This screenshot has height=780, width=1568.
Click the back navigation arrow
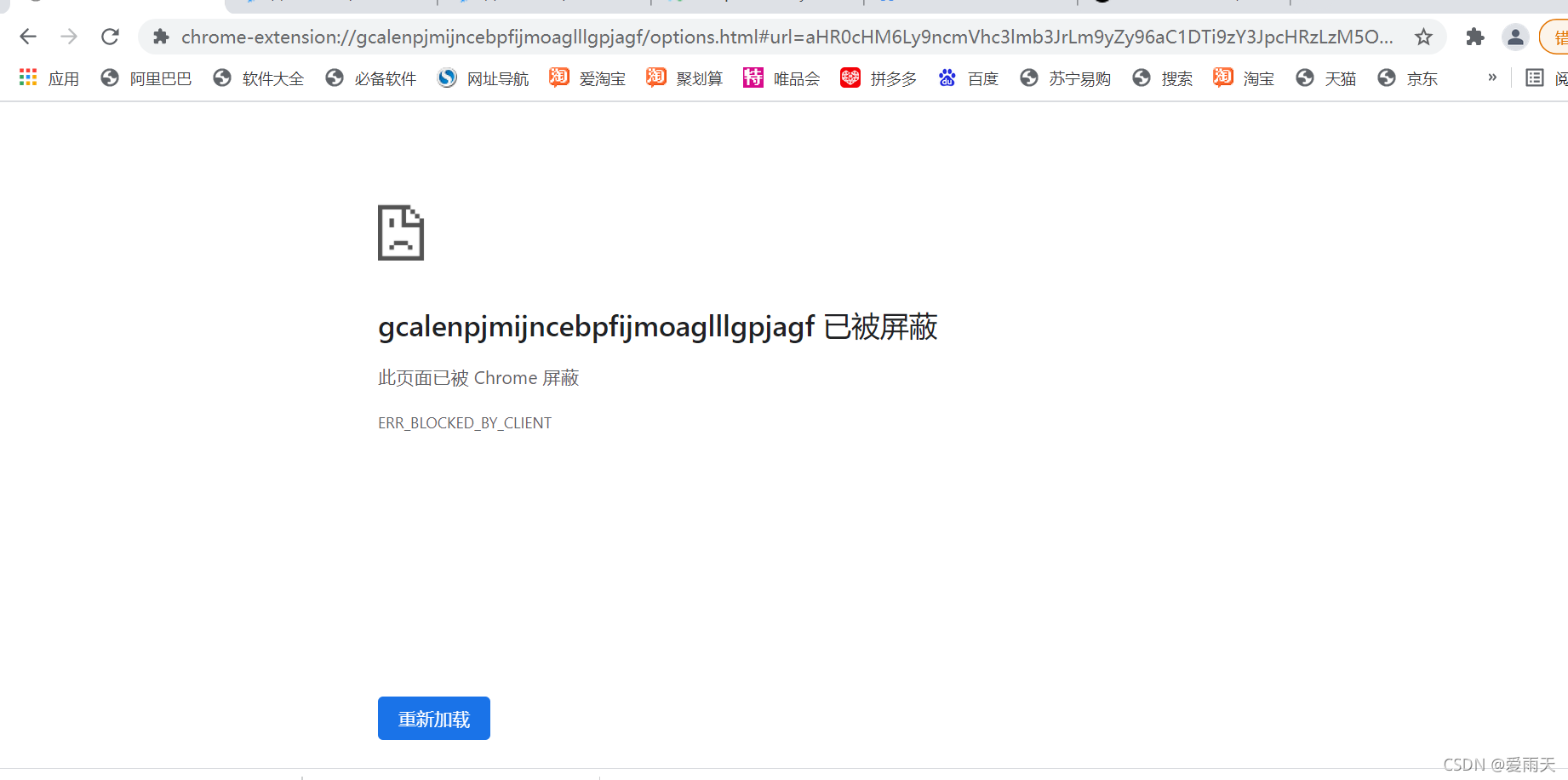pyautogui.click(x=28, y=37)
